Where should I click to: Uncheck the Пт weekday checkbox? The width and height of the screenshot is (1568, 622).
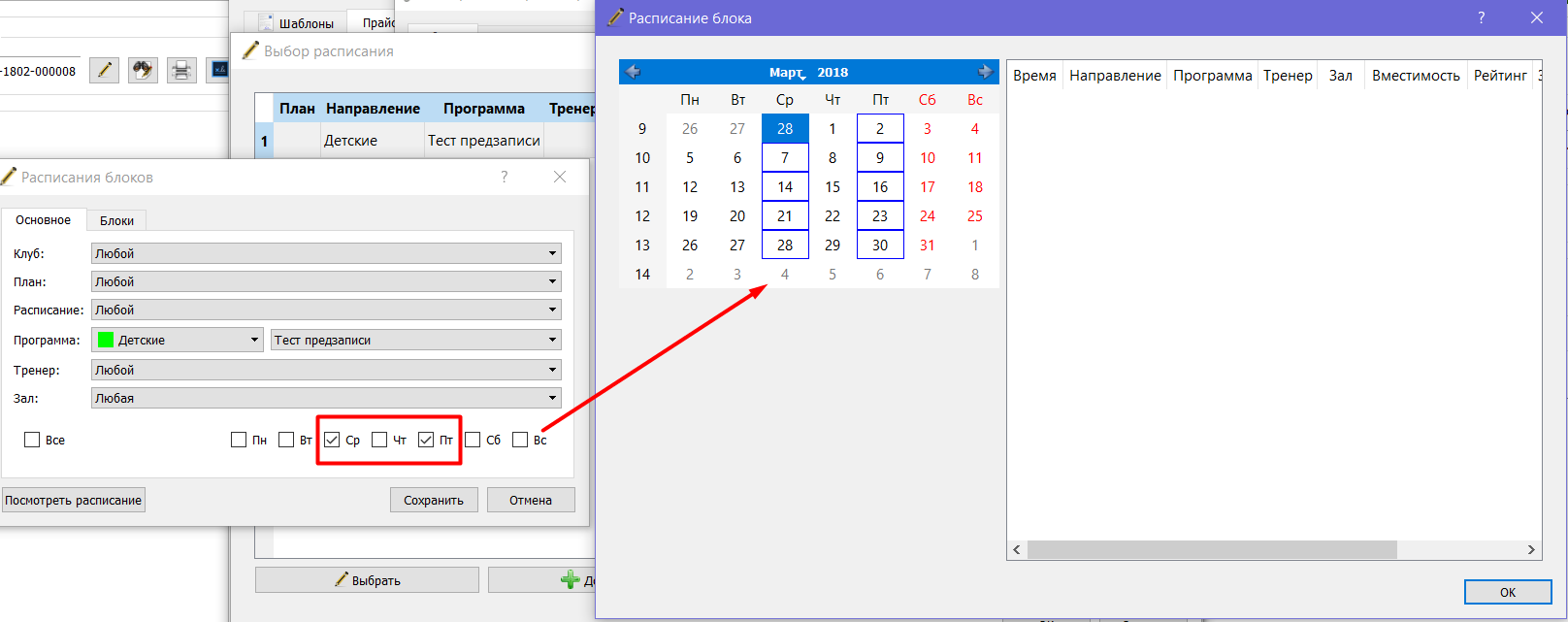point(426,440)
